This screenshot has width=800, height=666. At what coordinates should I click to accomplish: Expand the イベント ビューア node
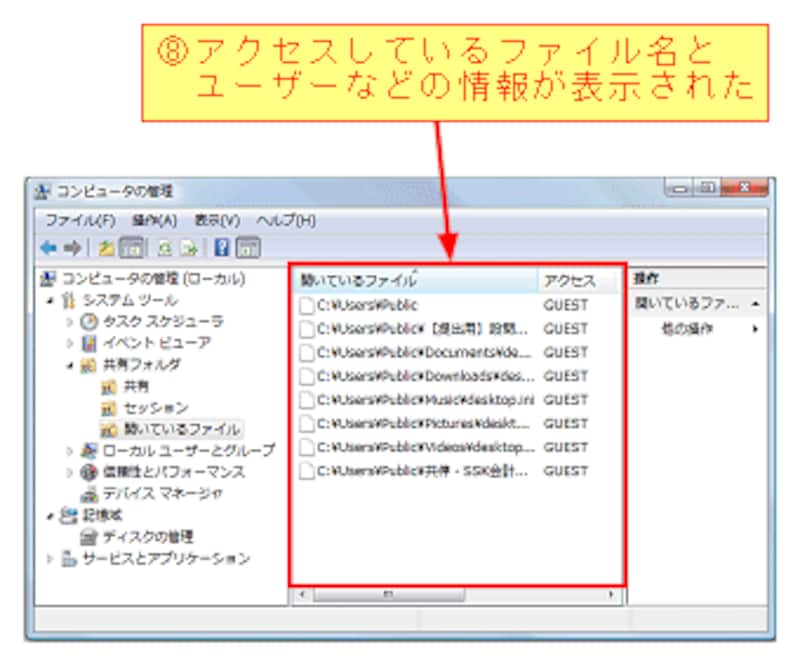click(69, 344)
